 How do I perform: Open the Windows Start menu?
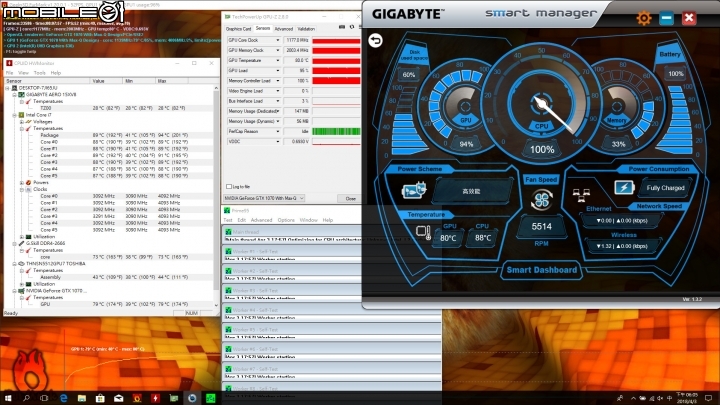click(x=8, y=398)
